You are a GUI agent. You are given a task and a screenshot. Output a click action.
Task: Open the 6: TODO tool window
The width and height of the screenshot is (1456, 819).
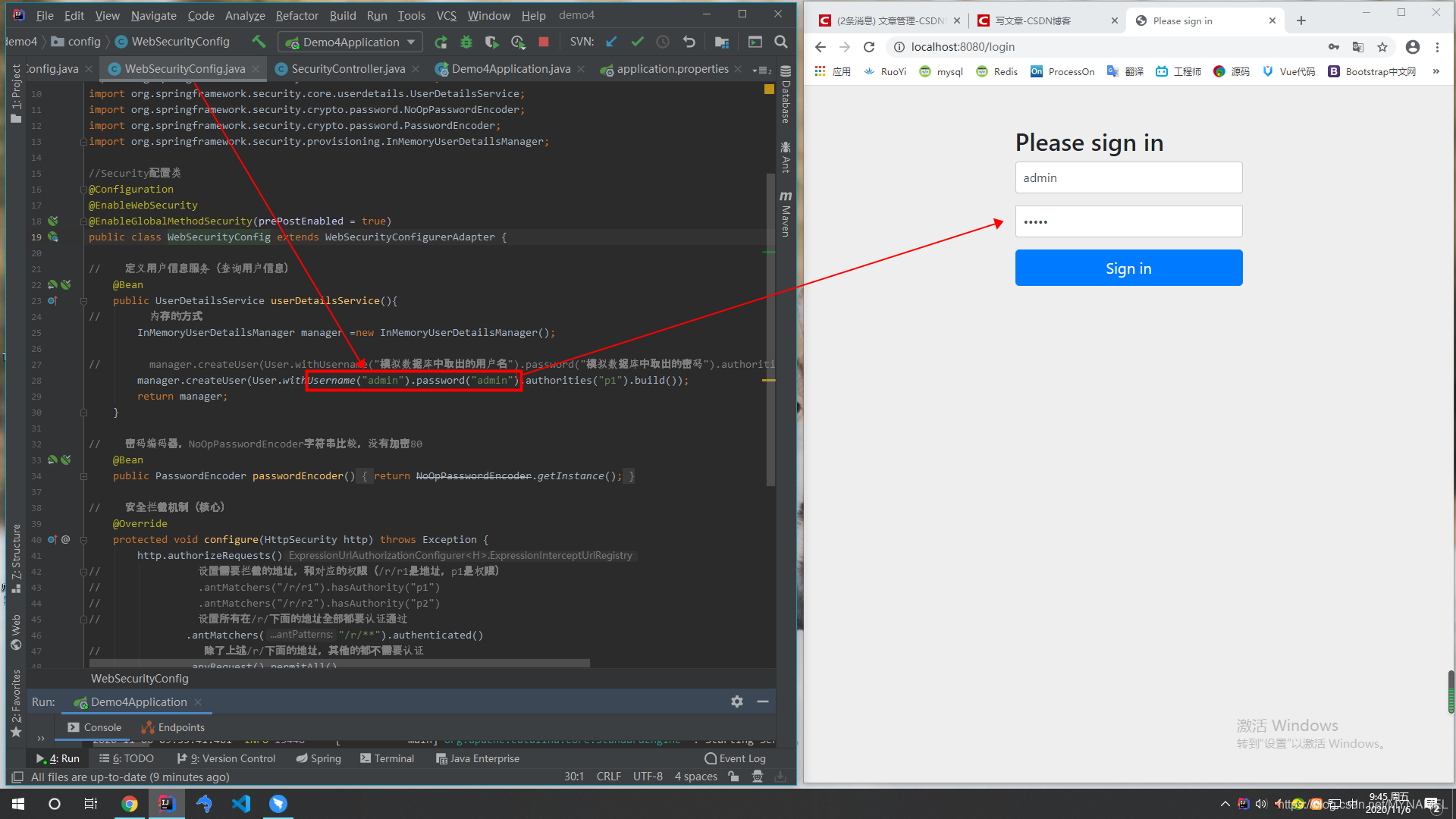(126, 759)
